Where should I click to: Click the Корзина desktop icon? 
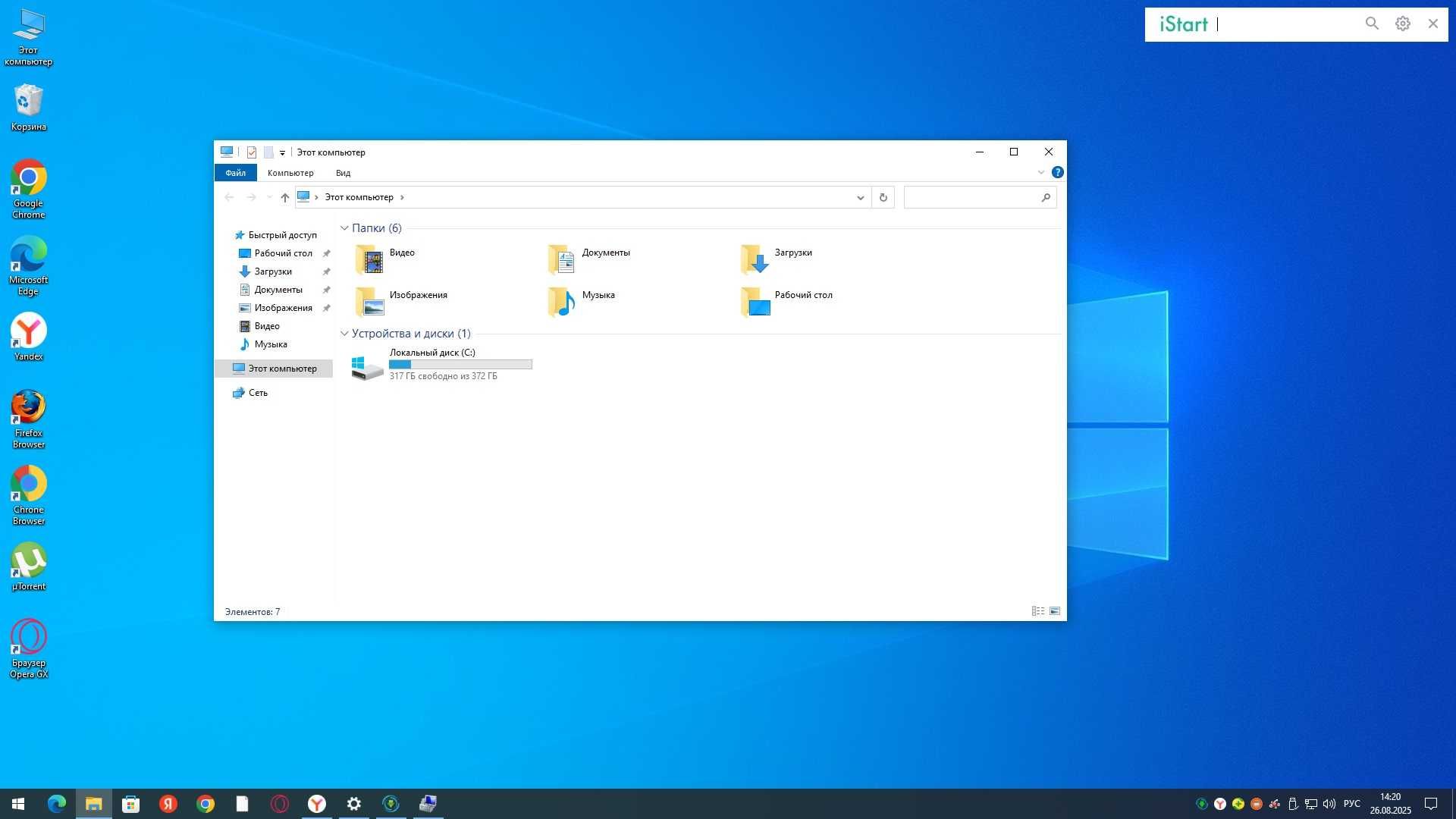tap(28, 108)
